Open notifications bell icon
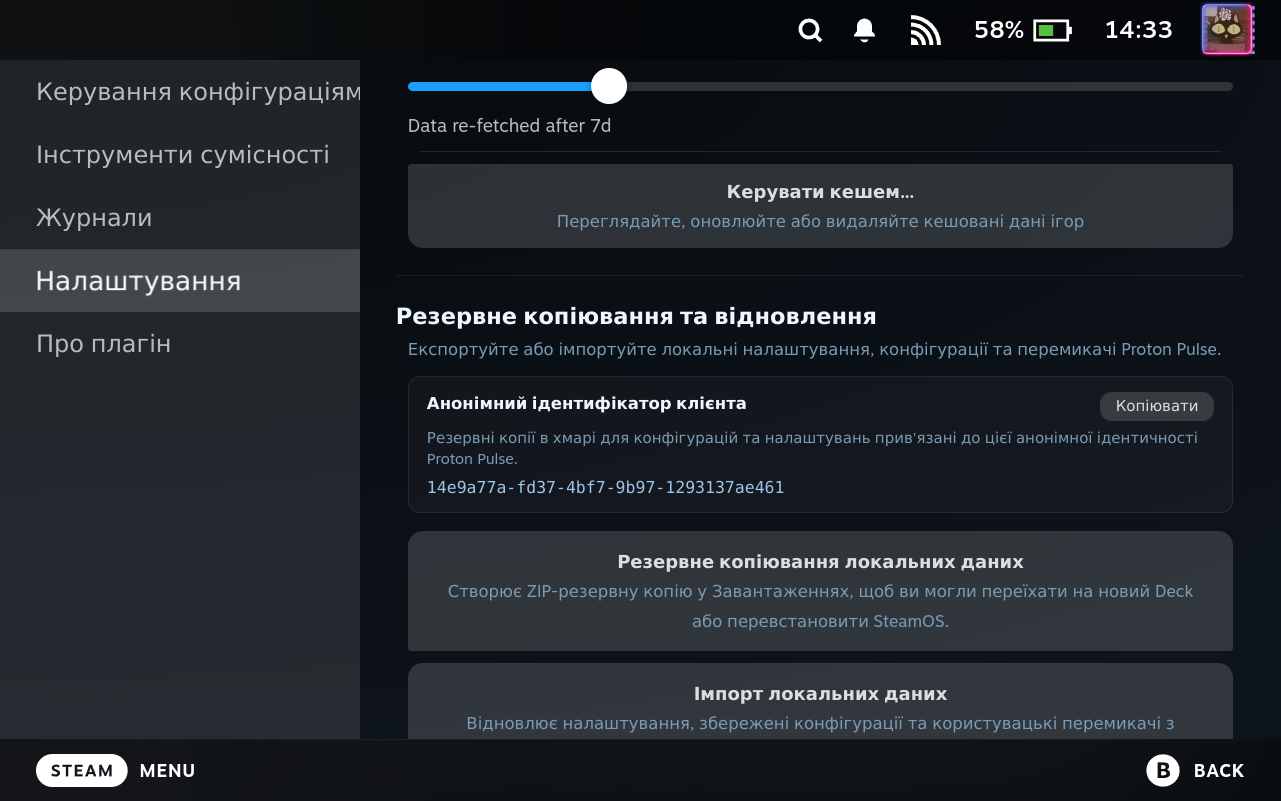 (865, 31)
